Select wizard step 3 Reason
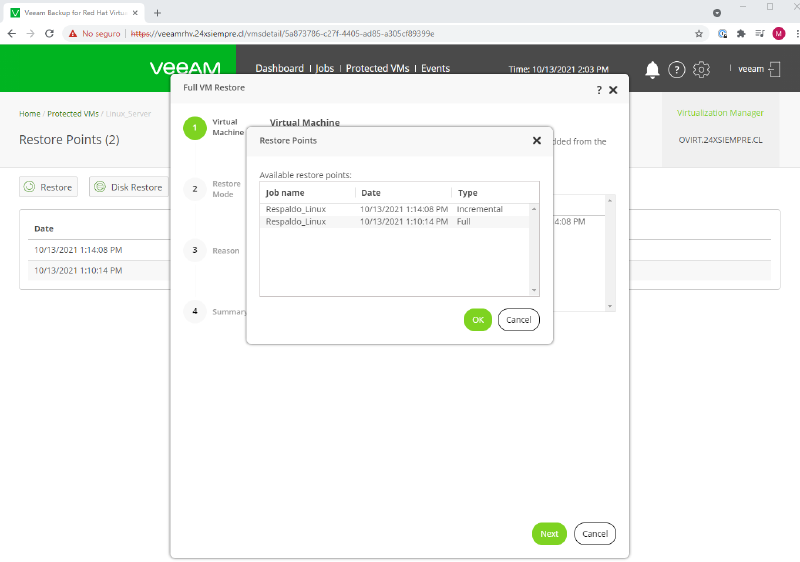Screen dimensions: 800x562 [211, 250]
